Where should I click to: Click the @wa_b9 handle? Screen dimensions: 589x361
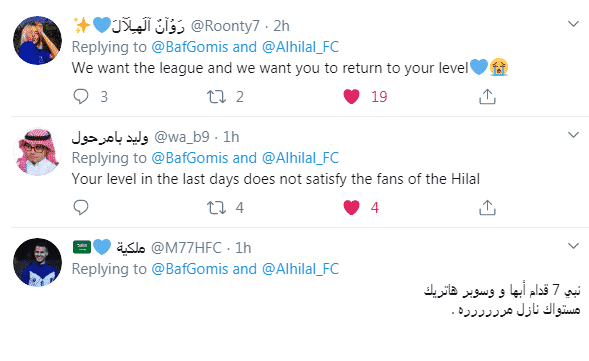tap(182, 137)
